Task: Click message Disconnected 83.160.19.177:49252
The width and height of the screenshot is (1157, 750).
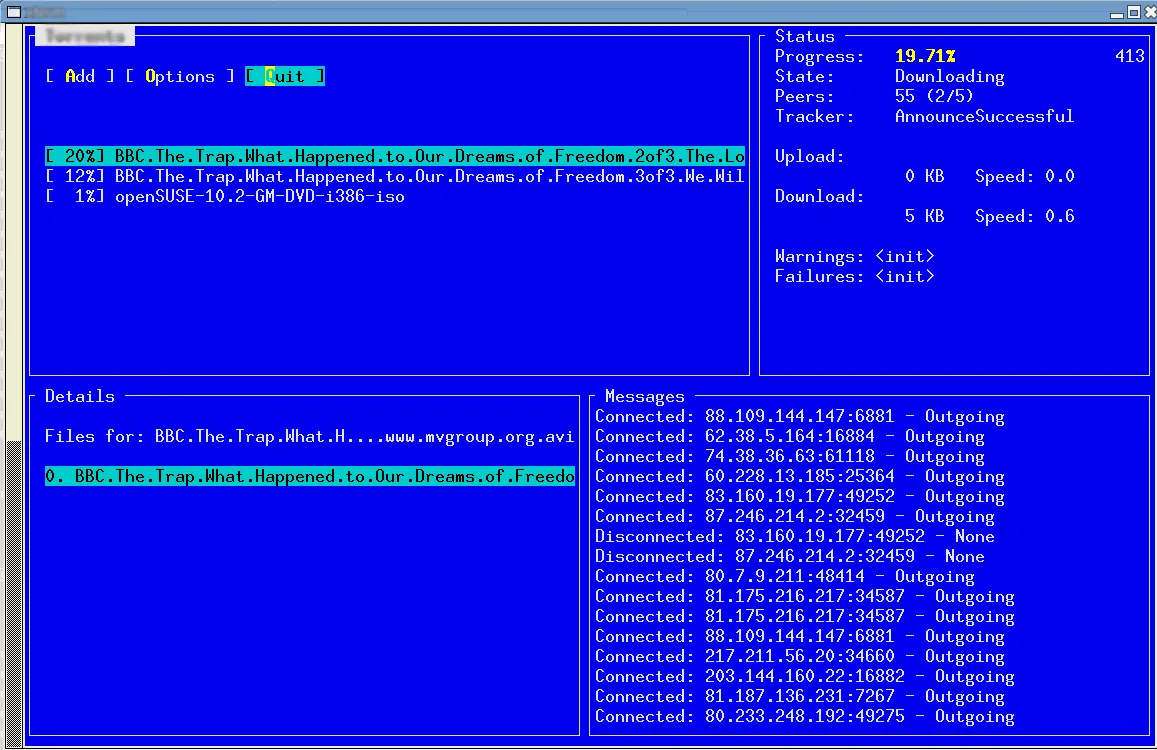Action: pyautogui.click(x=795, y=536)
